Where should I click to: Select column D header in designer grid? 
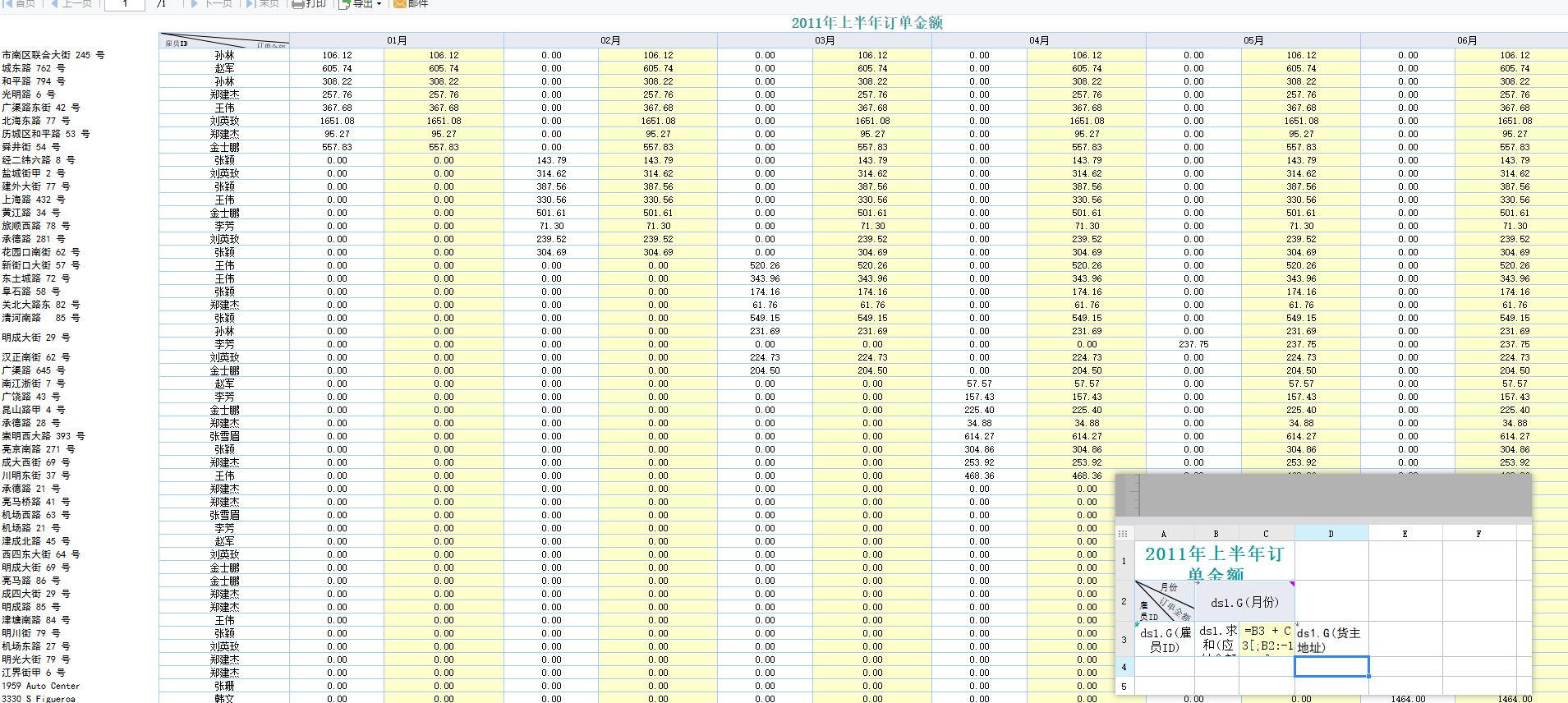1331,534
